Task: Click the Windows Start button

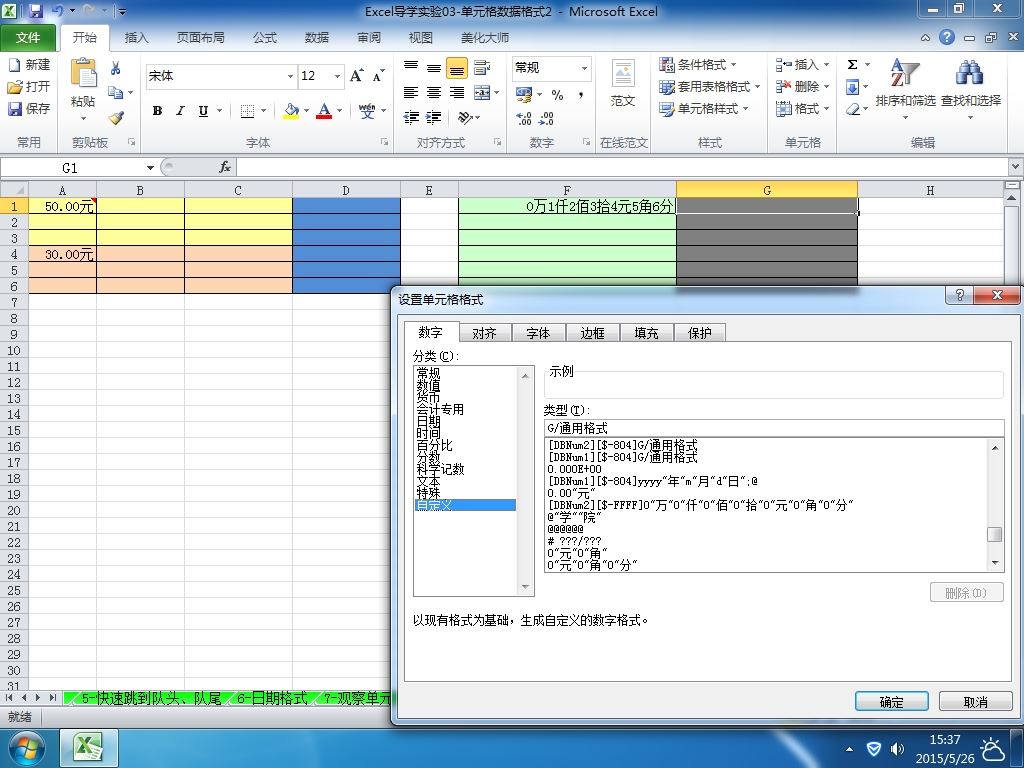Action: [x=25, y=748]
